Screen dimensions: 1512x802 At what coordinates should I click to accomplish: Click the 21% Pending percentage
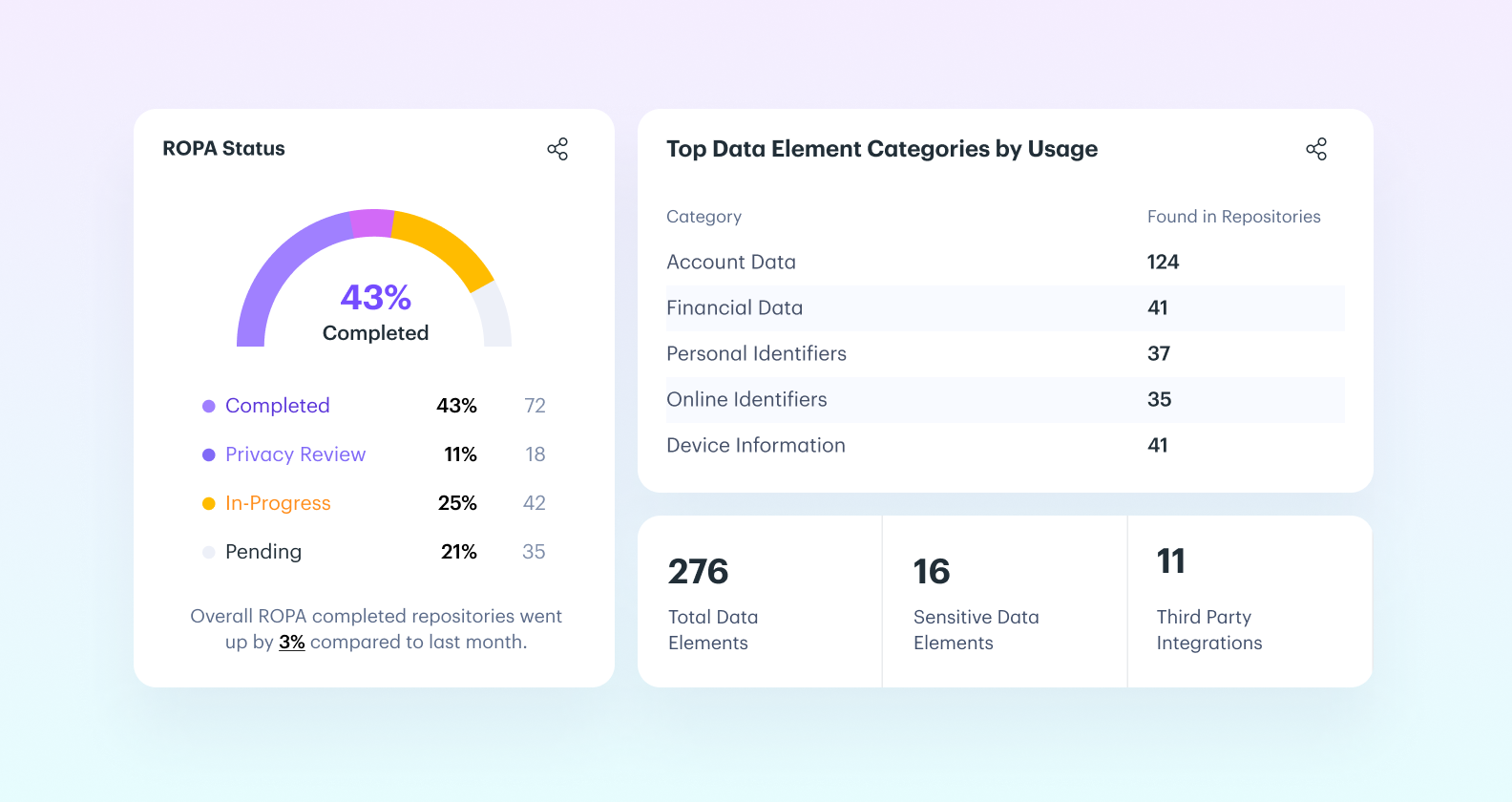click(x=459, y=552)
